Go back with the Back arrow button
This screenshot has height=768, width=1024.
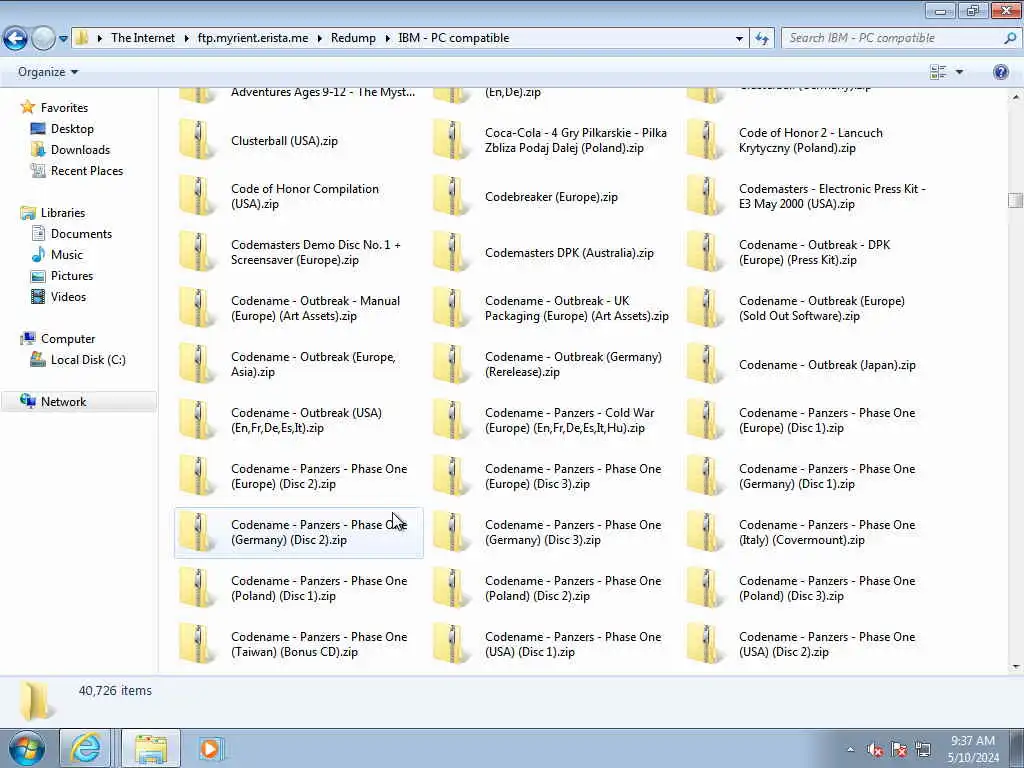pos(16,38)
